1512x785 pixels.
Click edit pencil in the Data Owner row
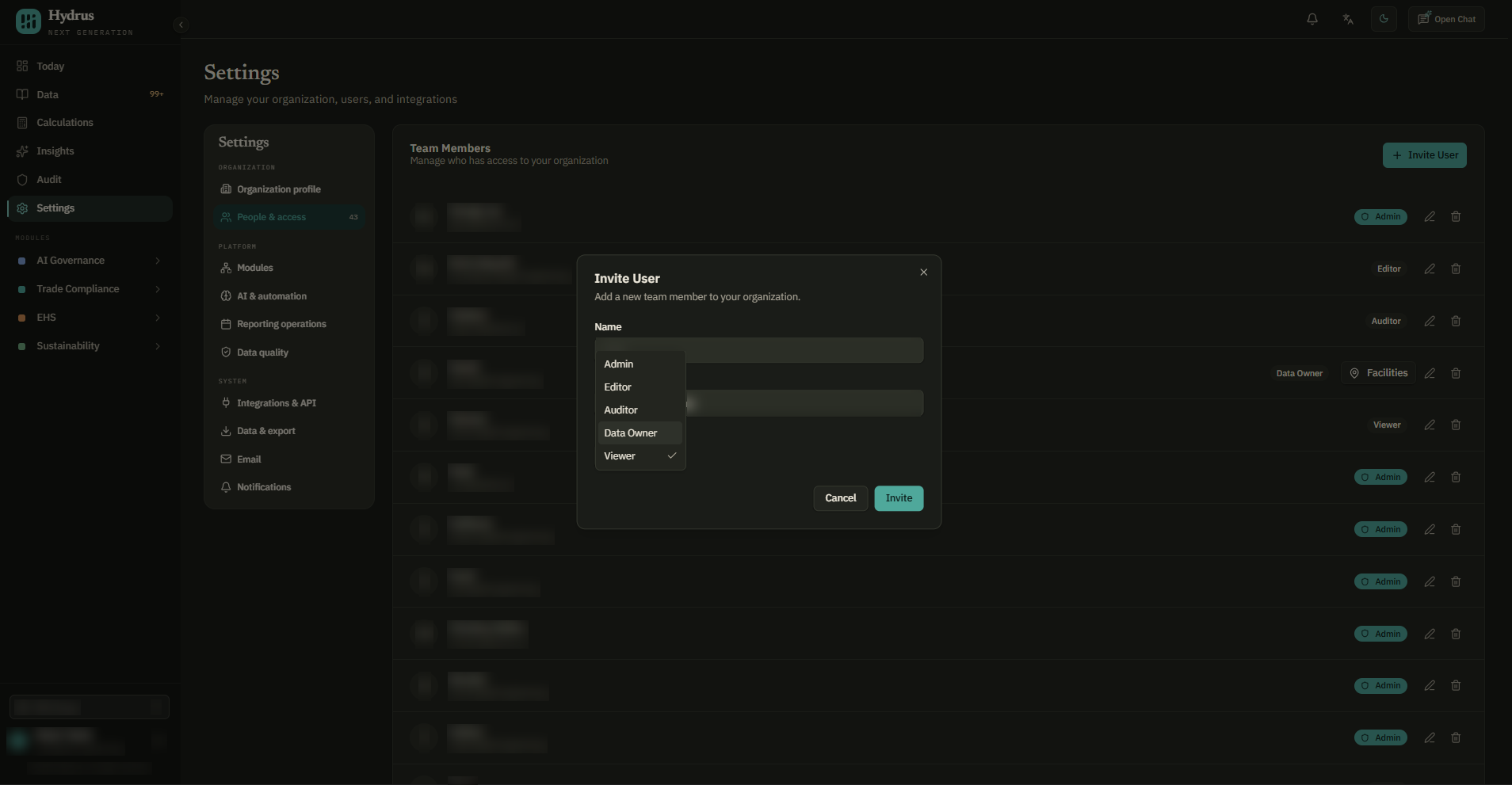pos(1430,373)
